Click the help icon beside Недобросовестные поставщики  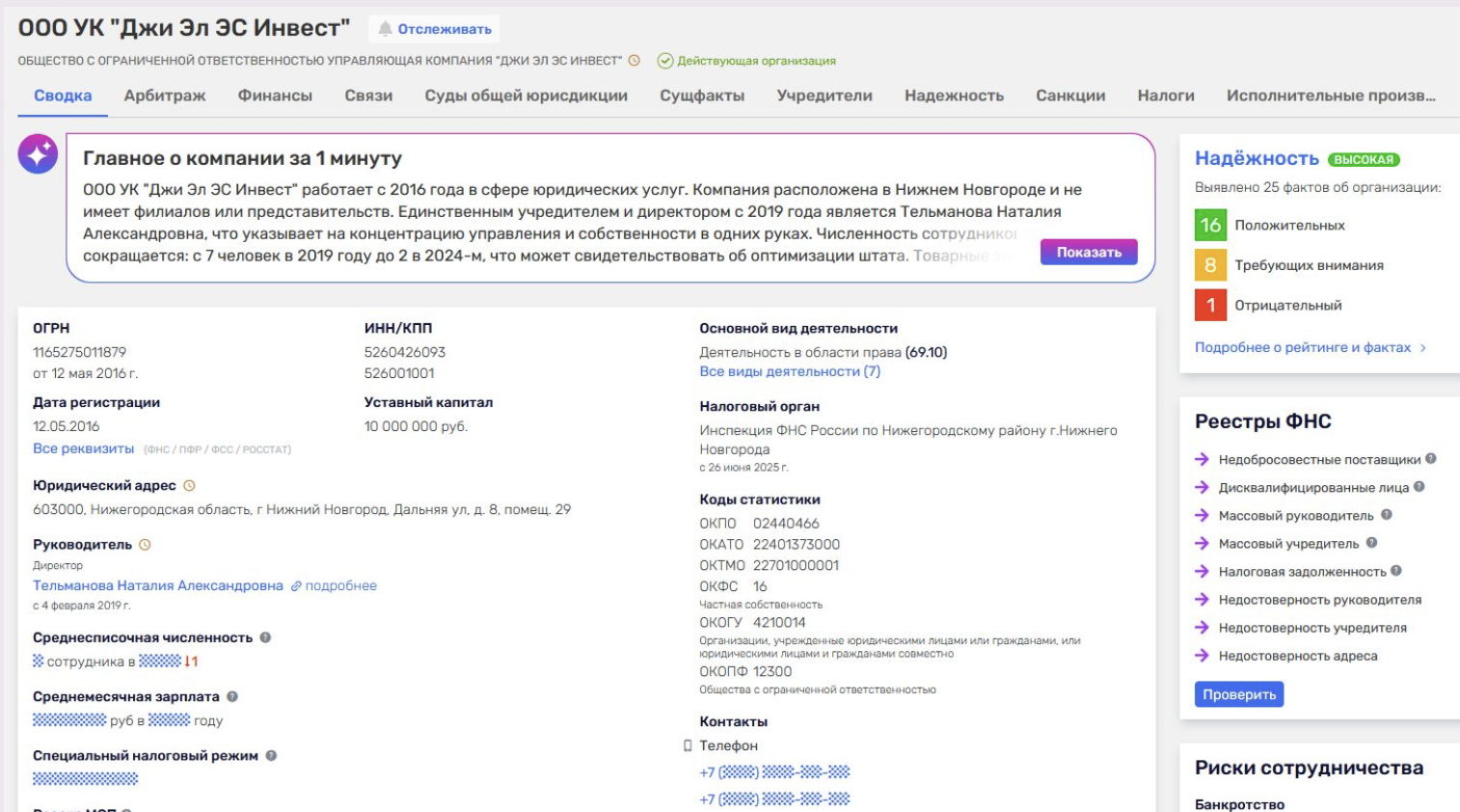click(x=1431, y=459)
